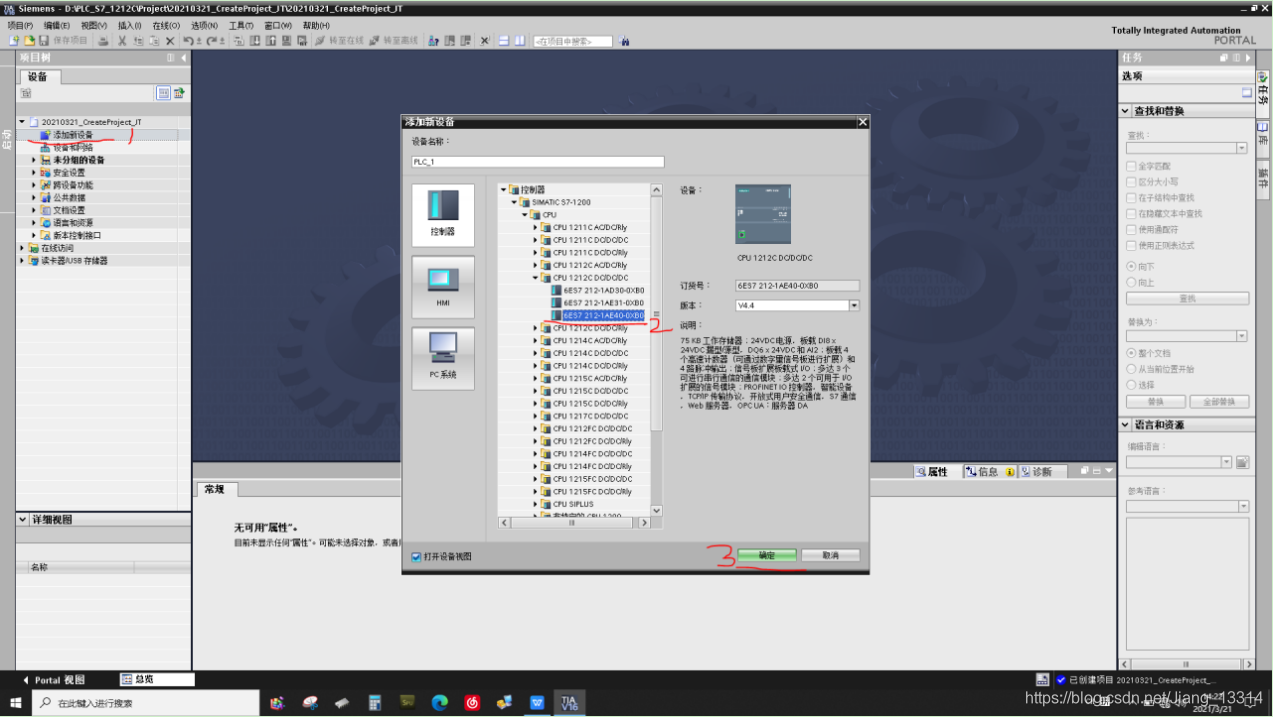Screen dimensions: 1273x717
Task: Click the binoculars search icon in toolbar
Action: click(x=625, y=41)
